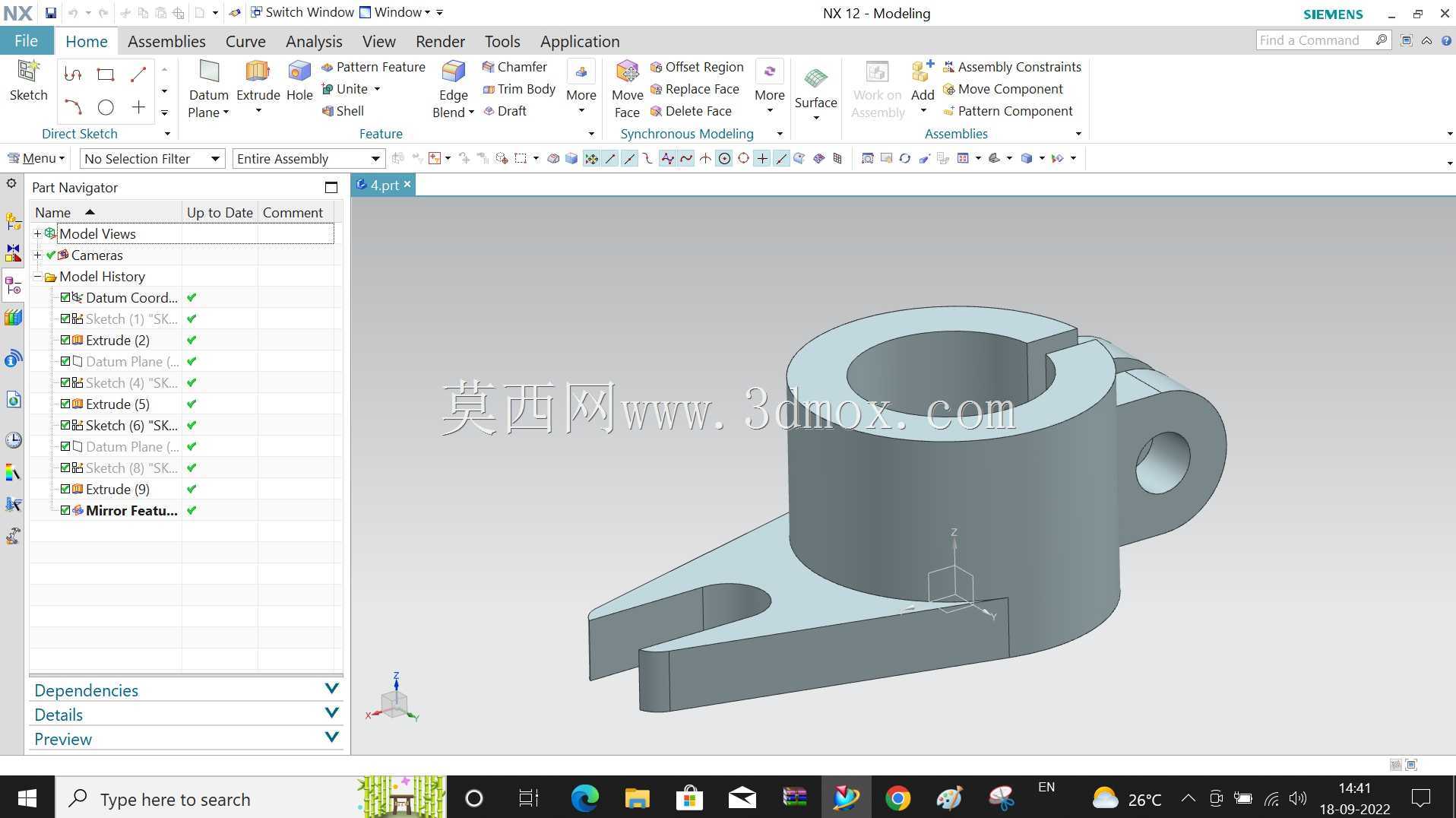Switch to the Curve tab
Image resolution: width=1456 pixels, height=818 pixels.
point(245,41)
